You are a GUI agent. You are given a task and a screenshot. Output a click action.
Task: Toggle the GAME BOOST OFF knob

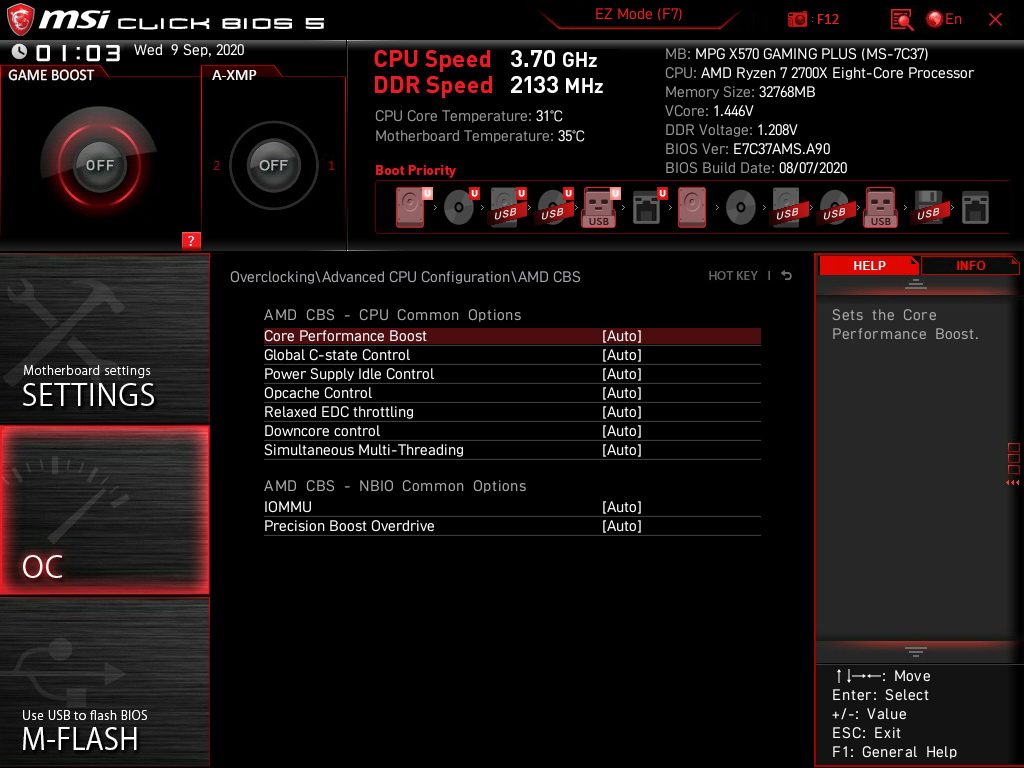click(x=99, y=165)
